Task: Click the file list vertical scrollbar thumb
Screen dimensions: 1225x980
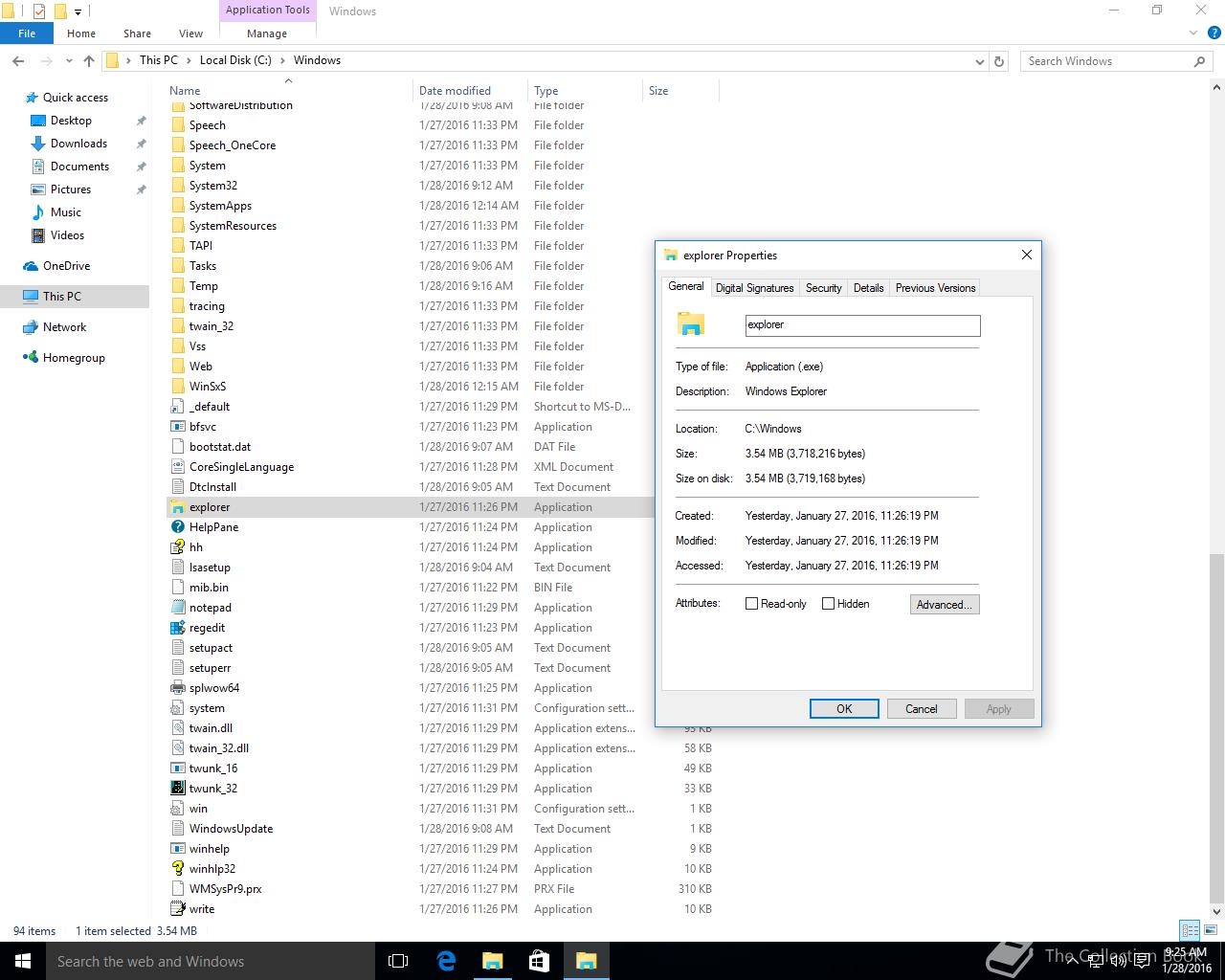Action: point(1217,730)
